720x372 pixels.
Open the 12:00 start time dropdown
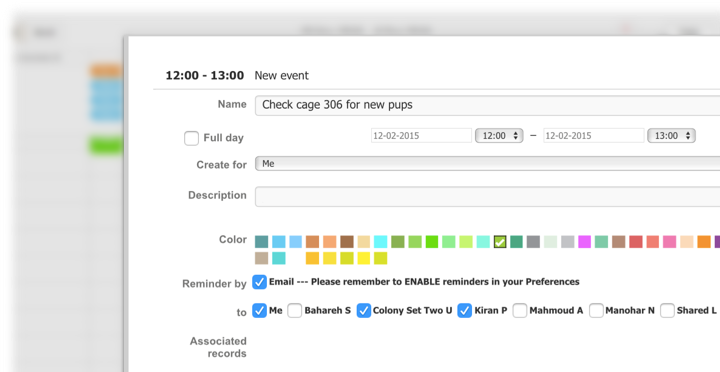[x=499, y=135]
